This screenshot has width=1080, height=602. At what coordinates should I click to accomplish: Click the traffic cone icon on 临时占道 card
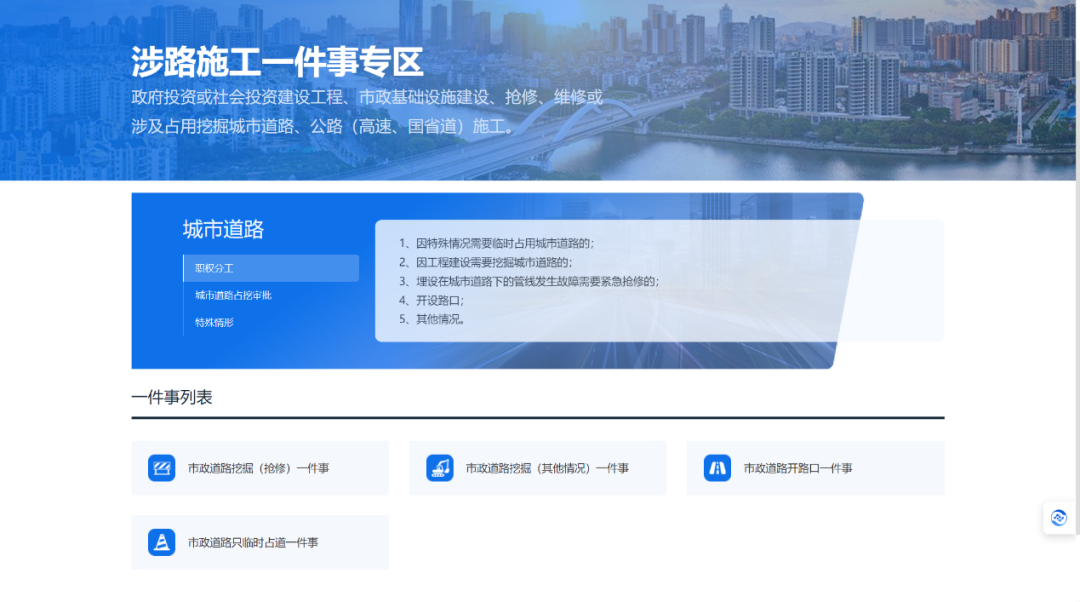[161, 541]
